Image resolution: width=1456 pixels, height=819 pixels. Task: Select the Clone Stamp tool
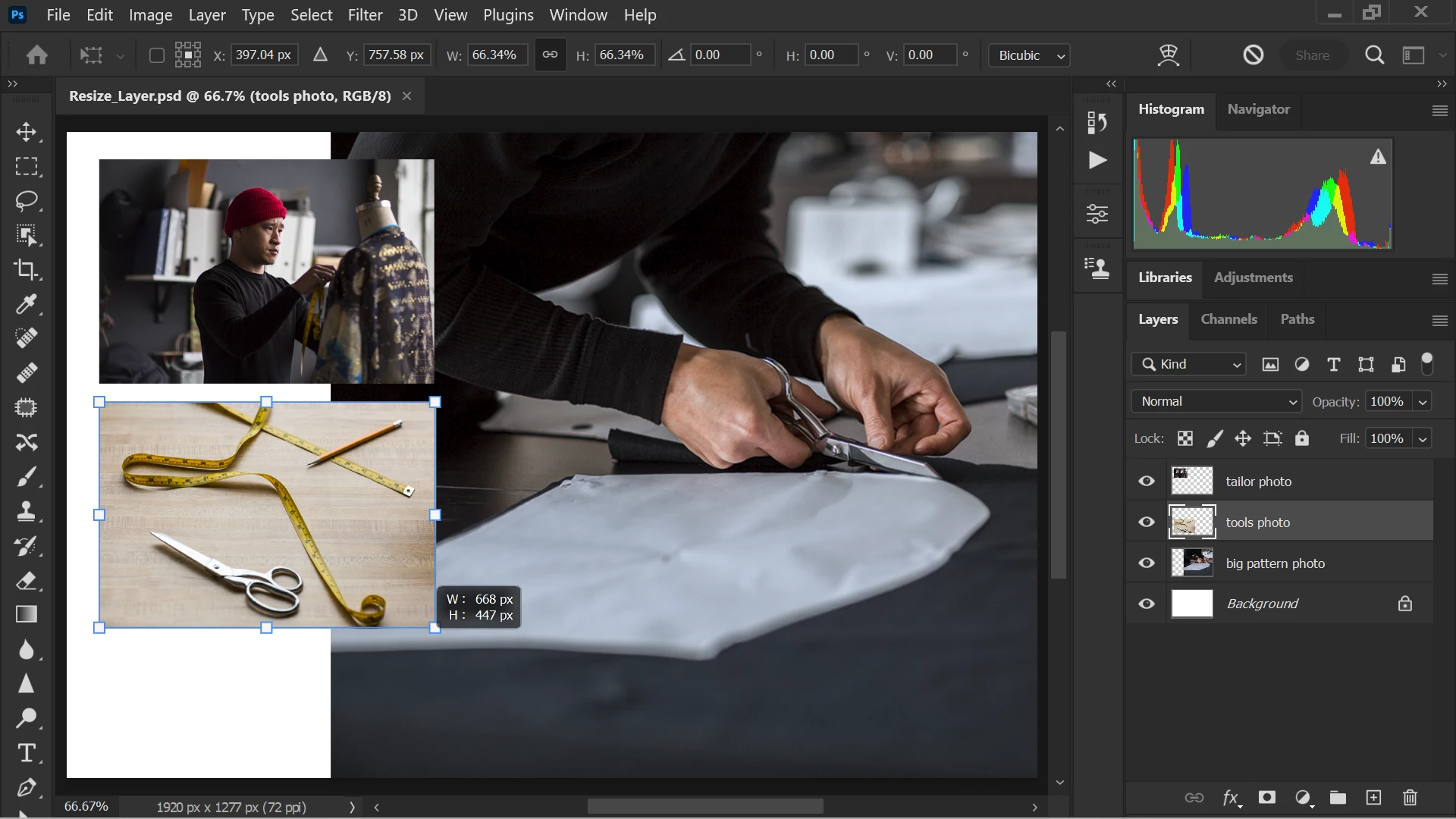[x=27, y=512]
